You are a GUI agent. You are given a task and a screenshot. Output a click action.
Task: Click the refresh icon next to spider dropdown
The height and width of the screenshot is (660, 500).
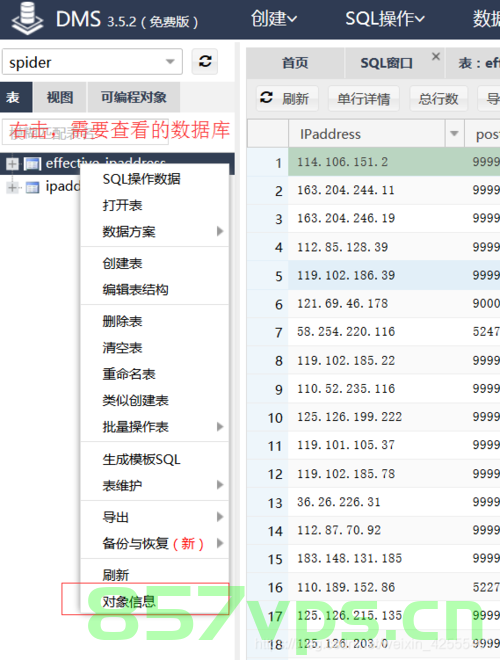205,61
